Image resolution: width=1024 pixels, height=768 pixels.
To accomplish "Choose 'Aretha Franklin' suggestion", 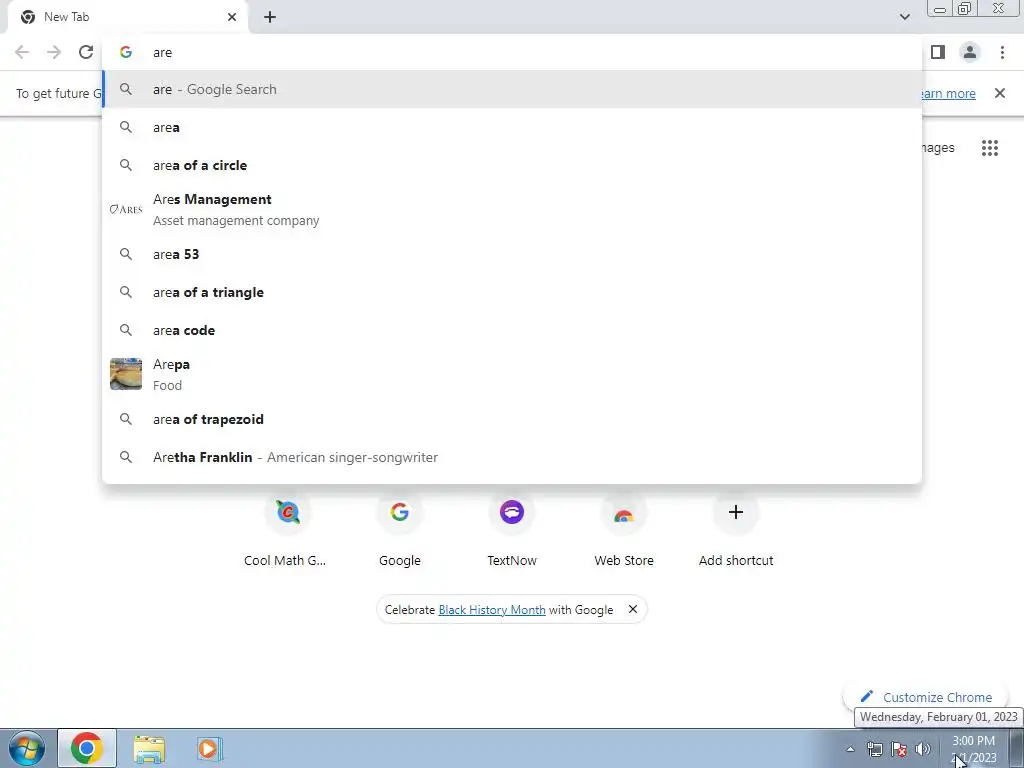I will point(512,457).
